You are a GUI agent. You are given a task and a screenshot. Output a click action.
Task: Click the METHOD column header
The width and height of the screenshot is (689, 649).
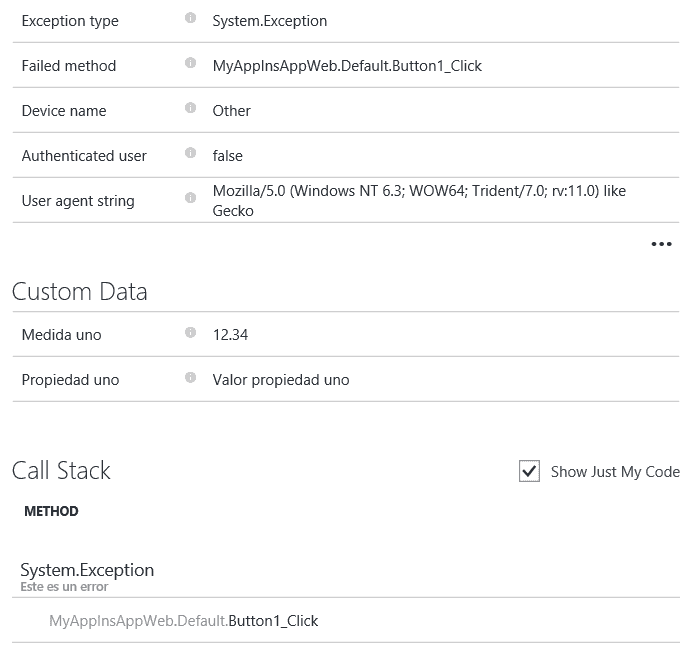pyautogui.click(x=51, y=511)
